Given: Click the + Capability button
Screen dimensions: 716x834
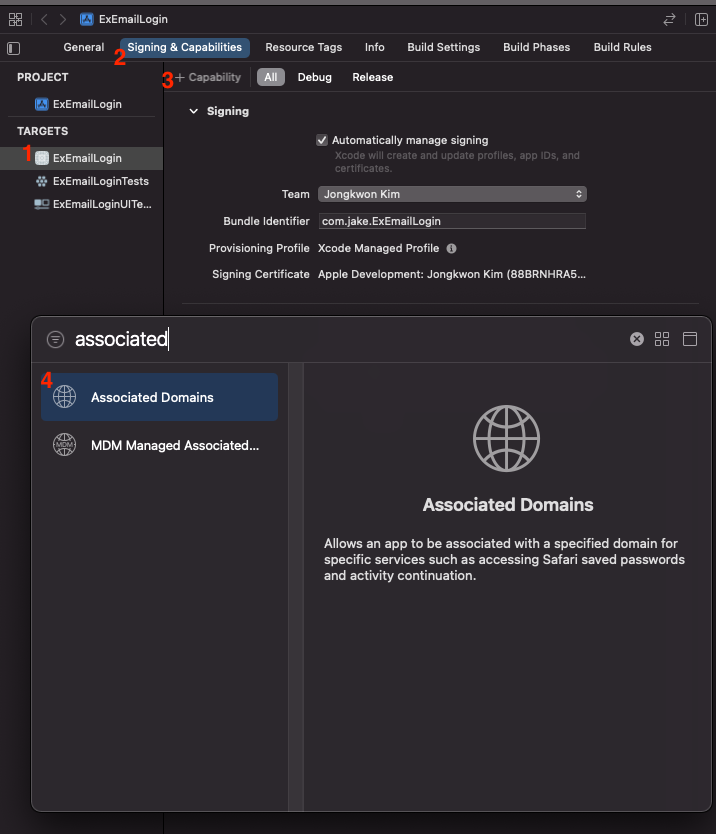Looking at the screenshot, I should click(208, 78).
